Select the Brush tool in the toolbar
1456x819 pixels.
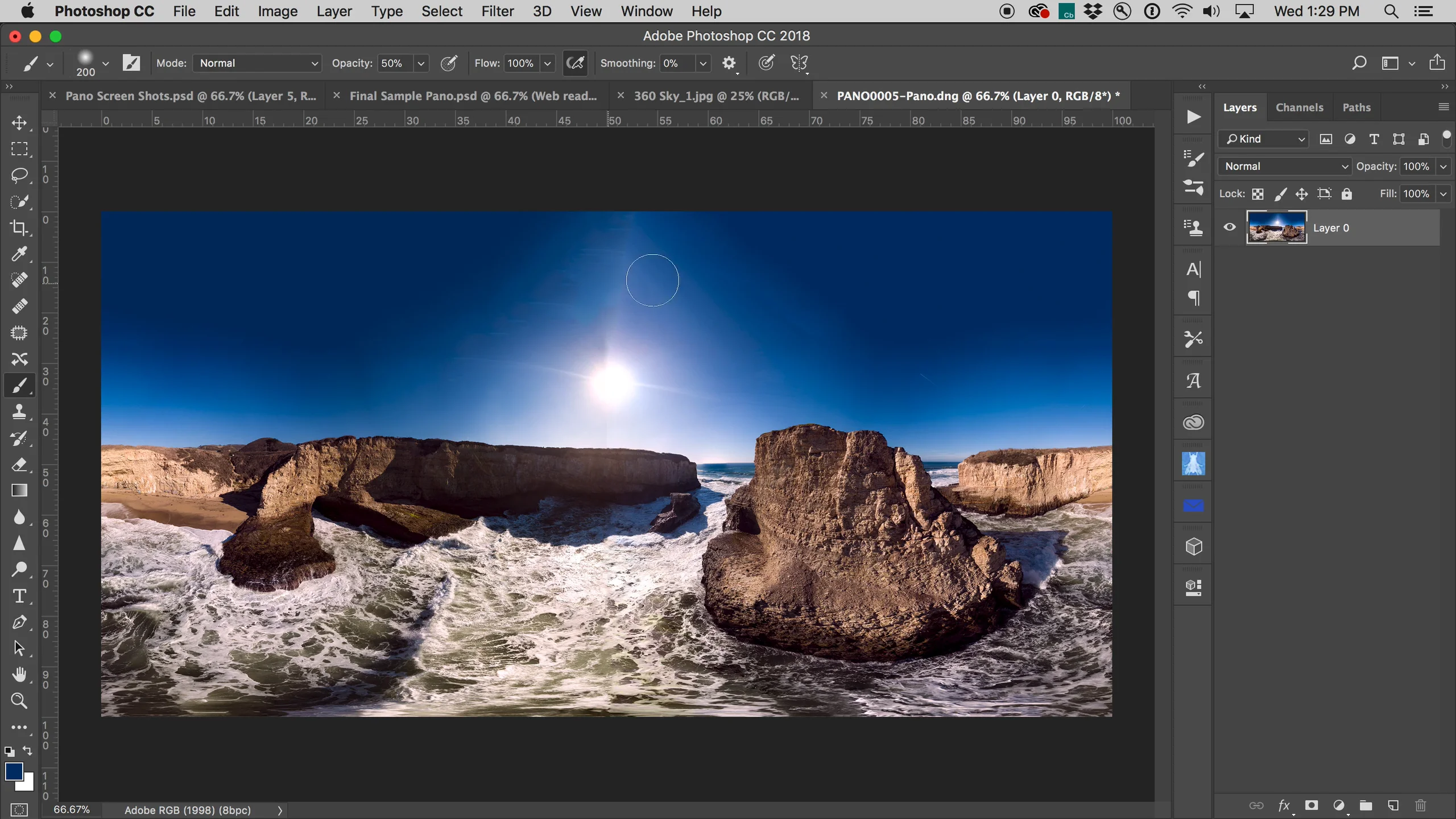point(19,386)
